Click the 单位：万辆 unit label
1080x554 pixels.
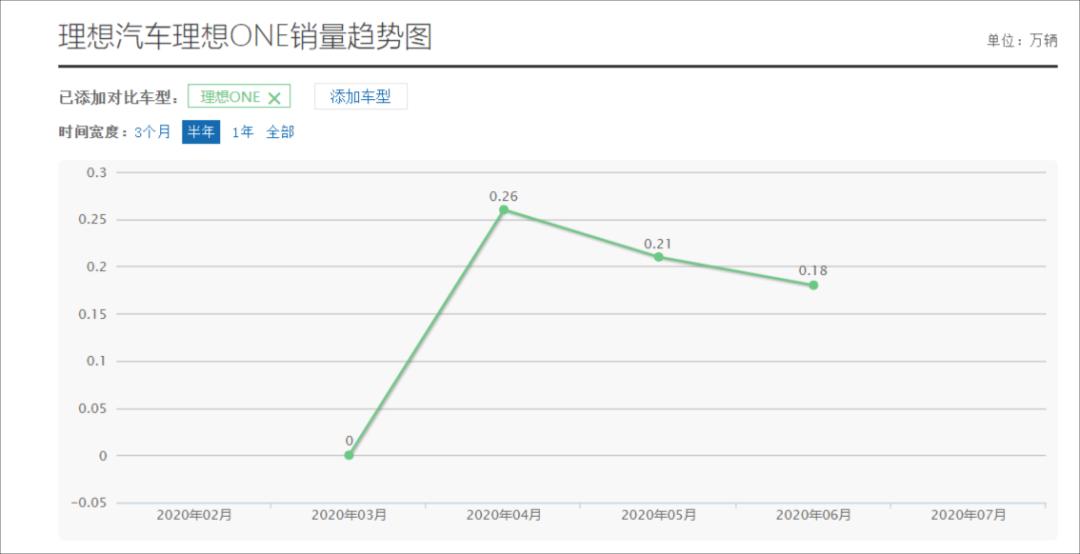coord(1022,41)
